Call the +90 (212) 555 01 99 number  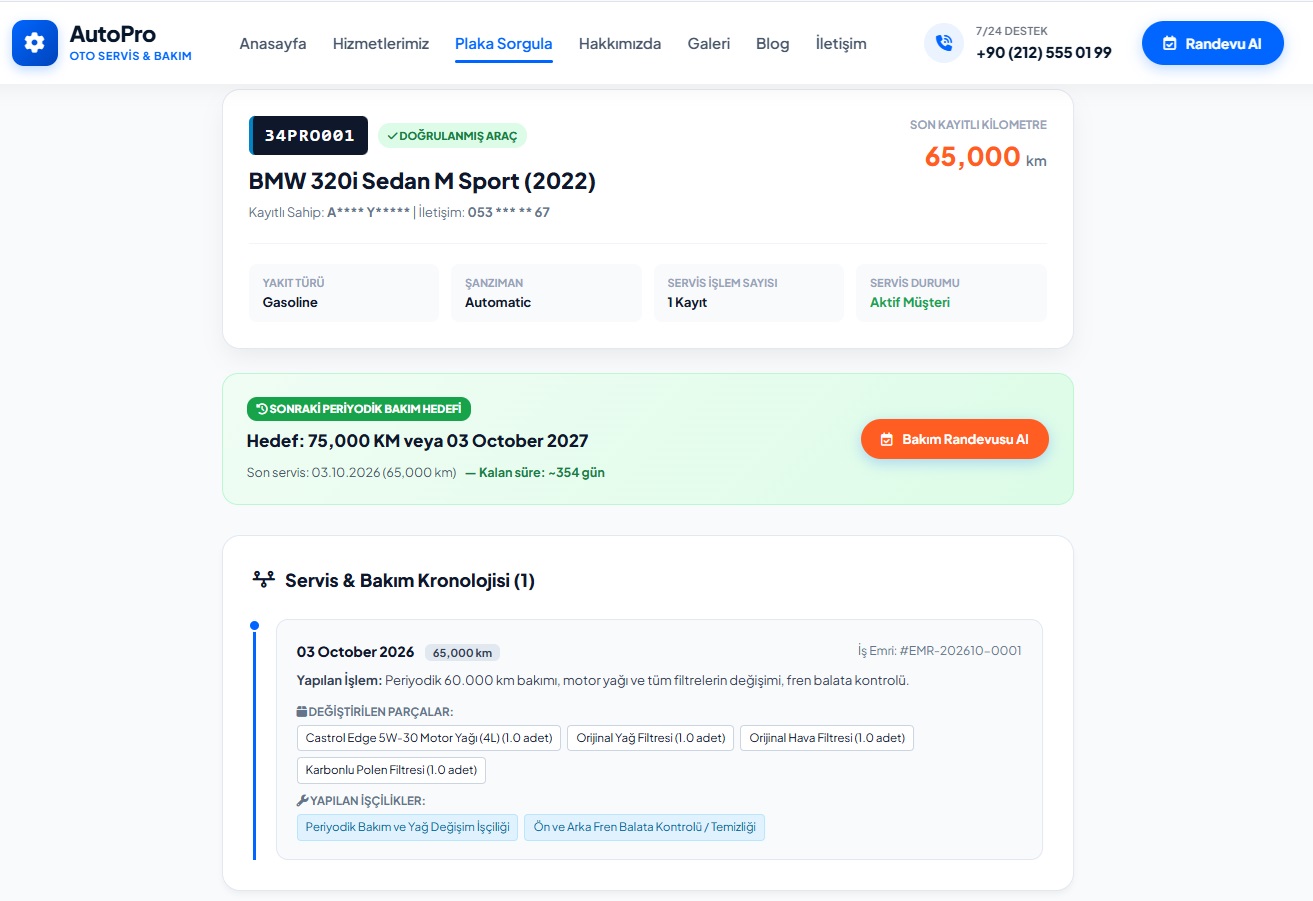coord(1044,53)
